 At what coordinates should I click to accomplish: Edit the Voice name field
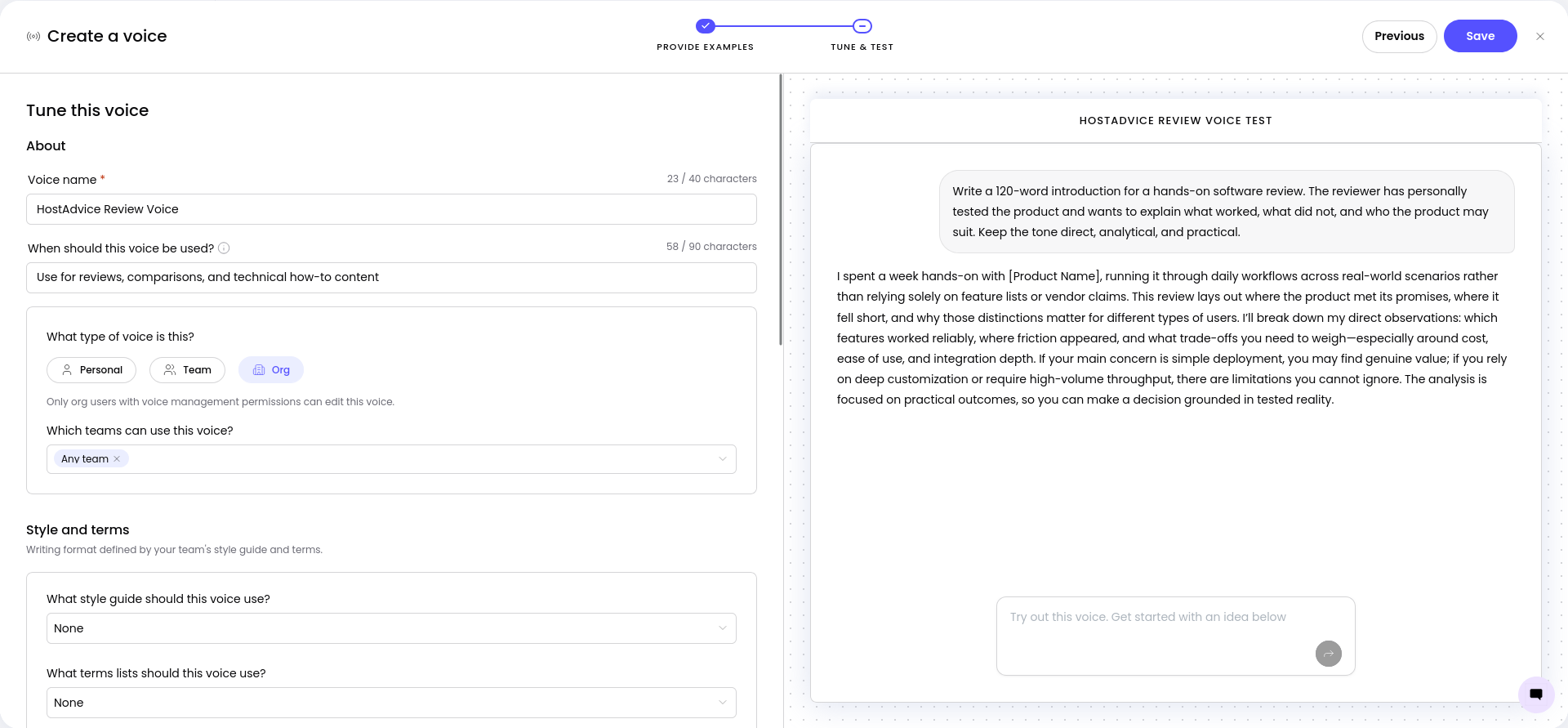coord(391,209)
